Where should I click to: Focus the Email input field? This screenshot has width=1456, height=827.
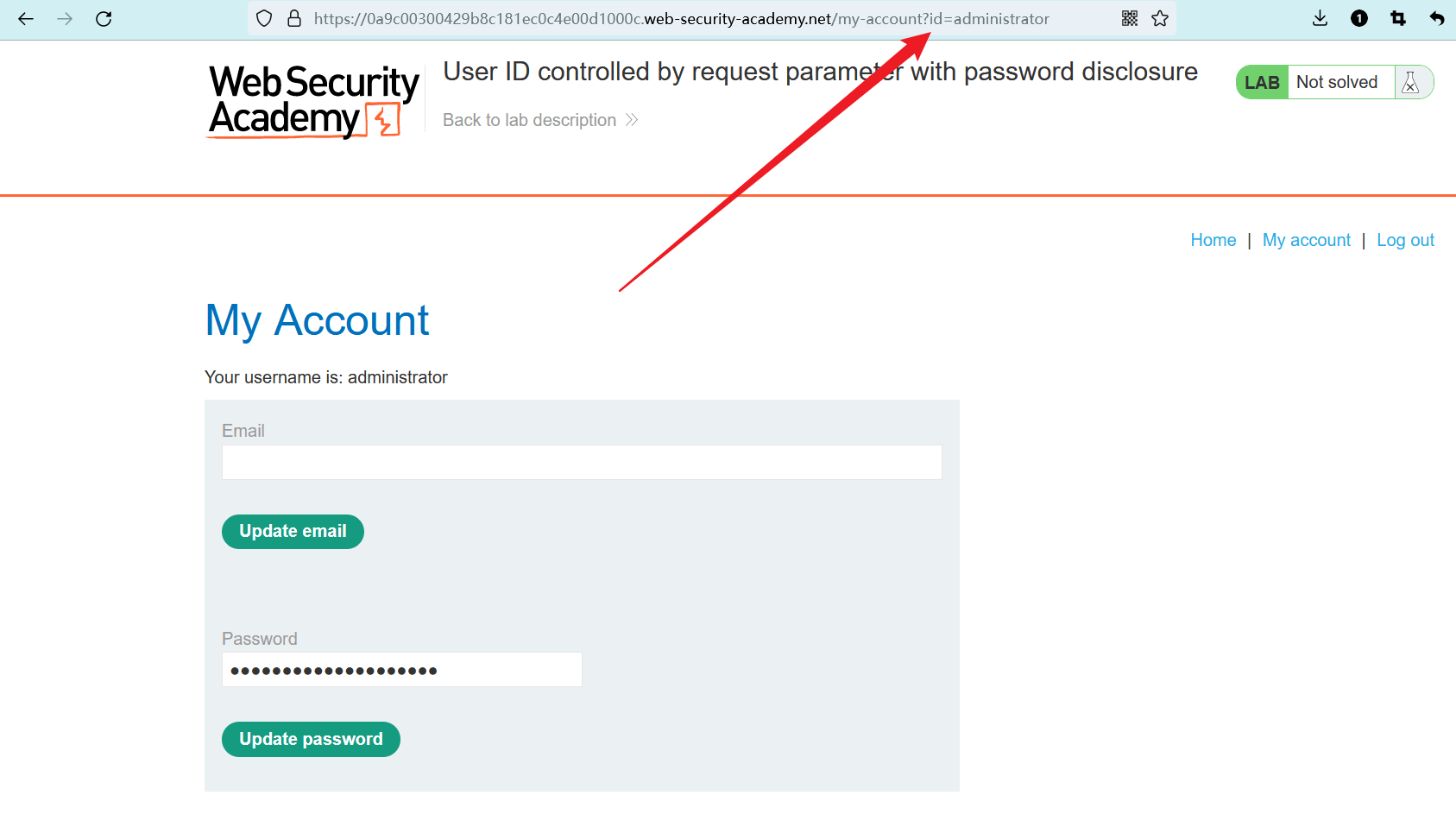click(582, 463)
